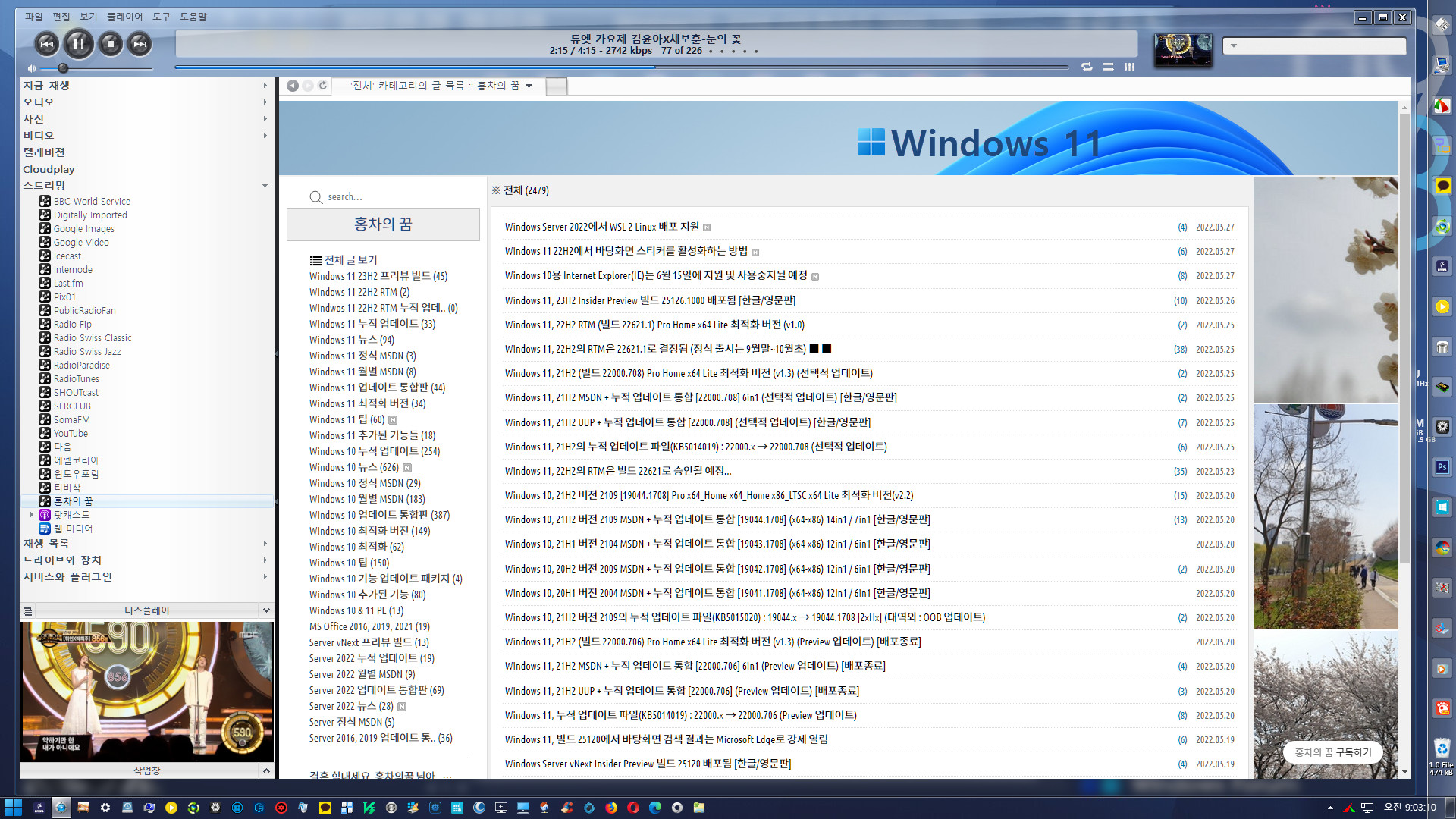The width and height of the screenshot is (1456, 819).
Task: Expand the 드라이브와 장치 section
Action: pyautogui.click(x=265, y=560)
